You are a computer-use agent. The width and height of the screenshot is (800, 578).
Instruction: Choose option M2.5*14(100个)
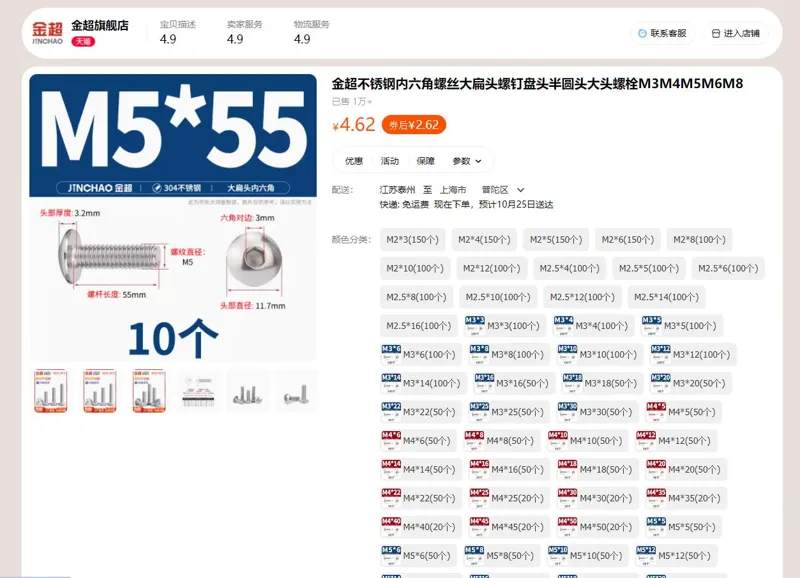(666, 297)
